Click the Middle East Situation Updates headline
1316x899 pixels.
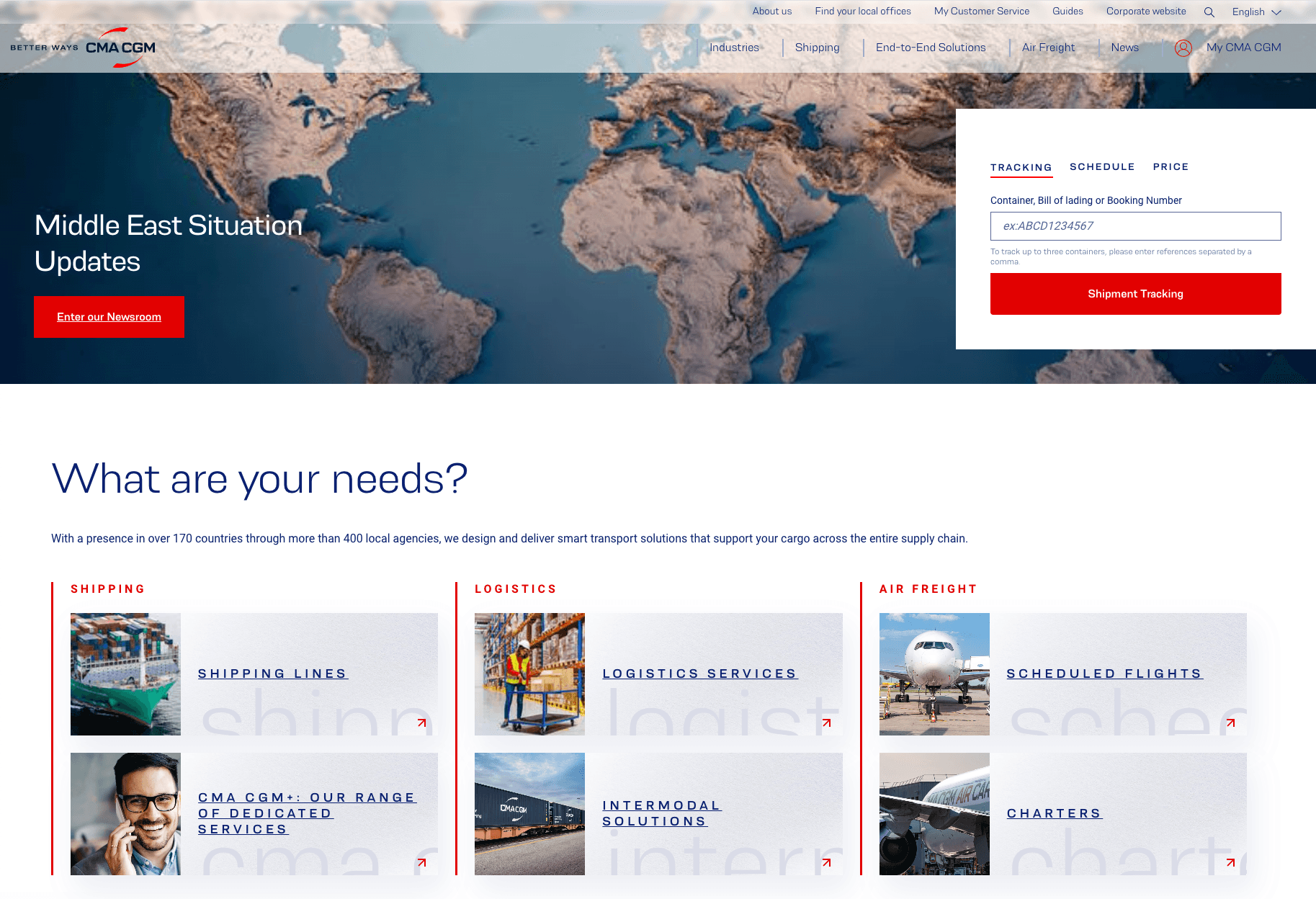[x=169, y=243]
